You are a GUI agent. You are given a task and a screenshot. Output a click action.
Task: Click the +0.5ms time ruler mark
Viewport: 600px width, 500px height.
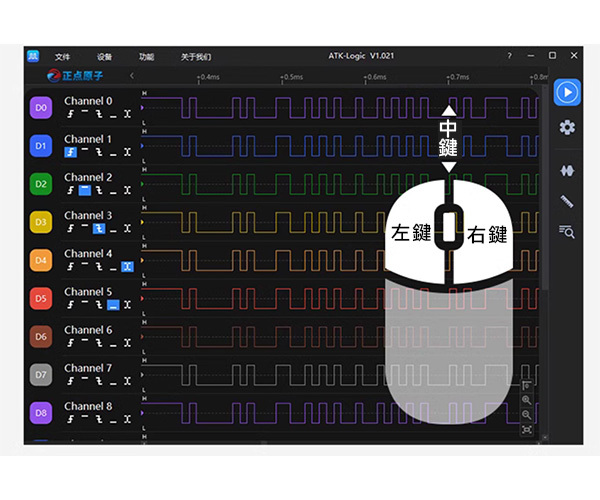(x=292, y=77)
